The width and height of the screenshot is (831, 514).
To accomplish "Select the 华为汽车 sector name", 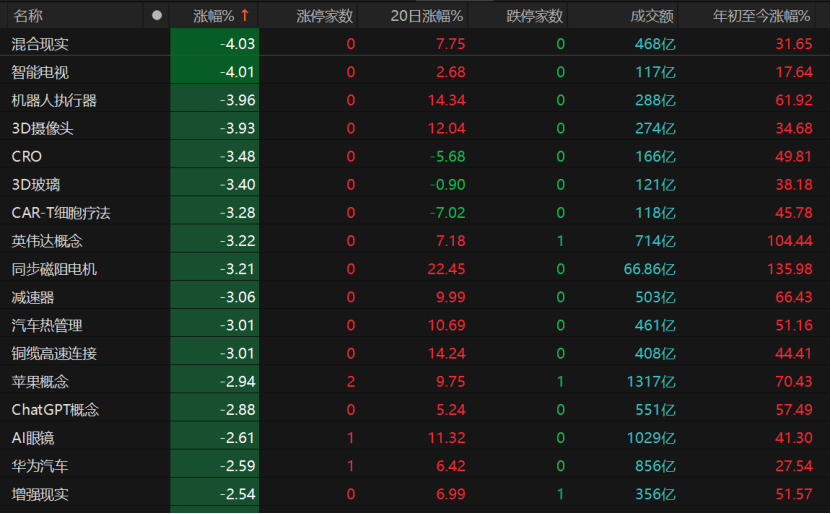I will (40, 466).
